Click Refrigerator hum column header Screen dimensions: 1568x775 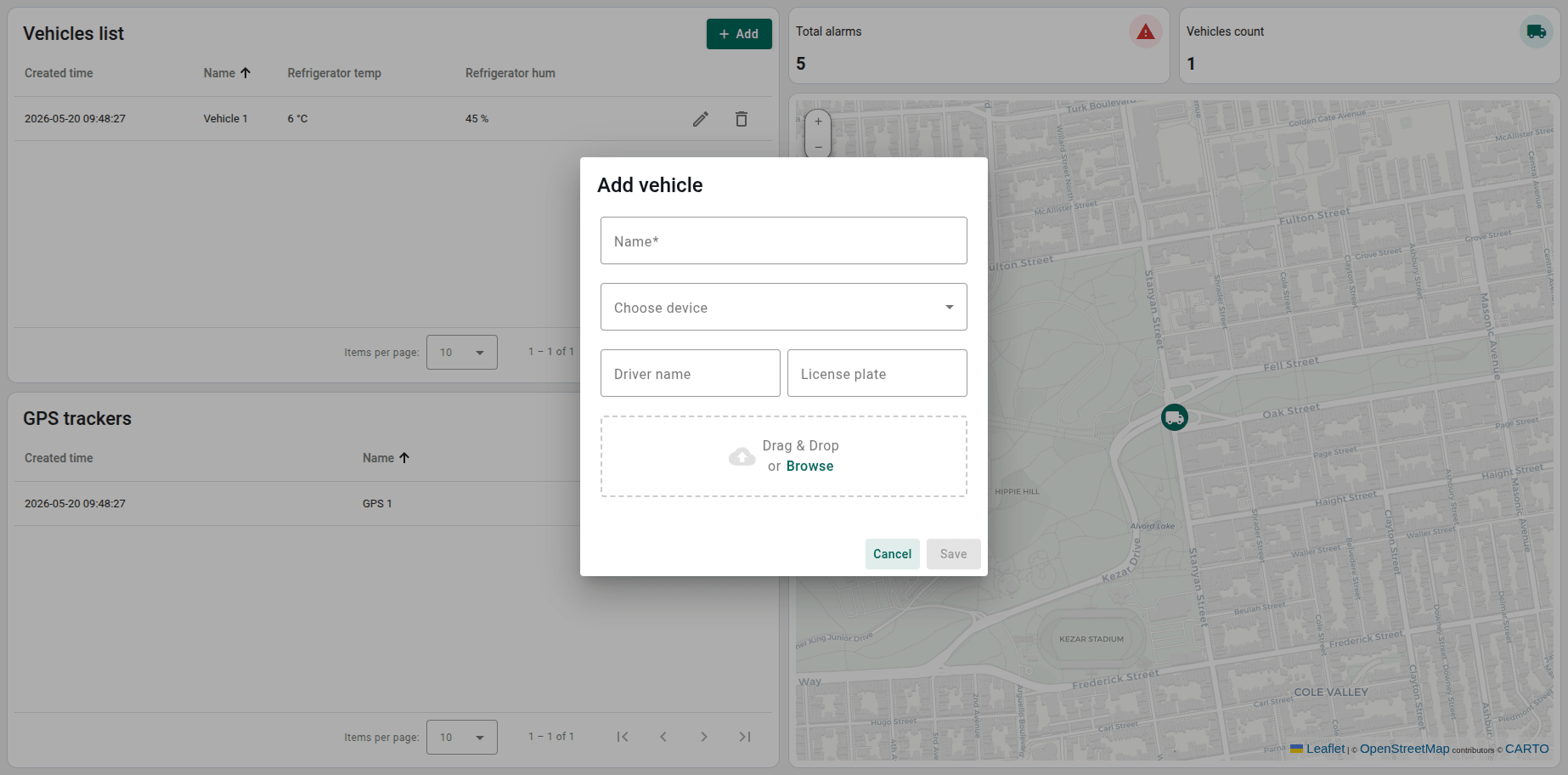(510, 73)
